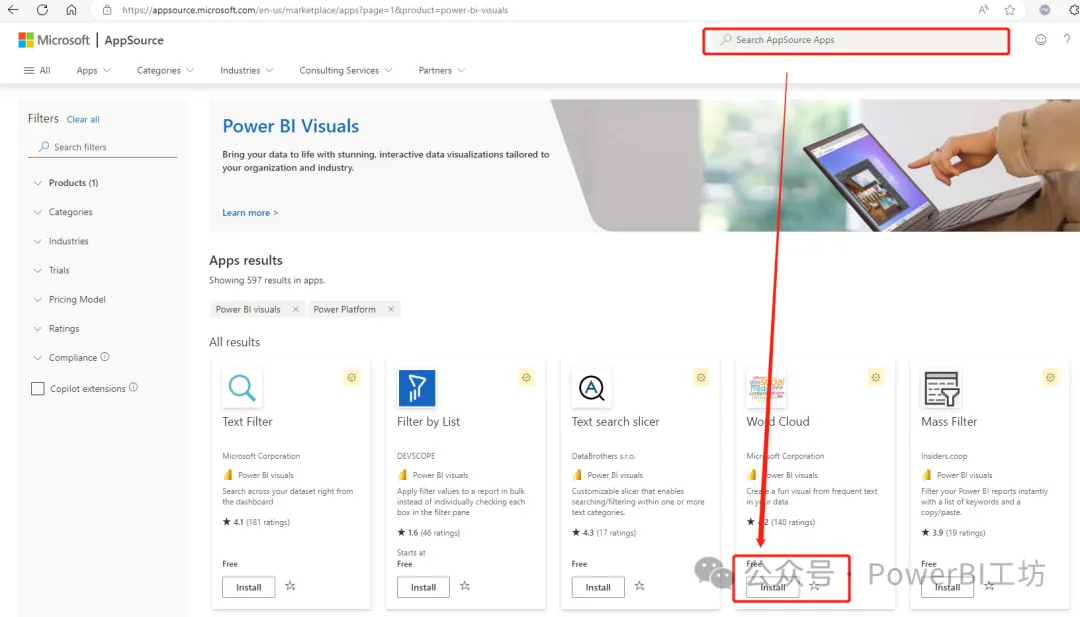Click DataBrothers s.r.o. publisher name
This screenshot has width=1080, height=617.
click(x=603, y=456)
